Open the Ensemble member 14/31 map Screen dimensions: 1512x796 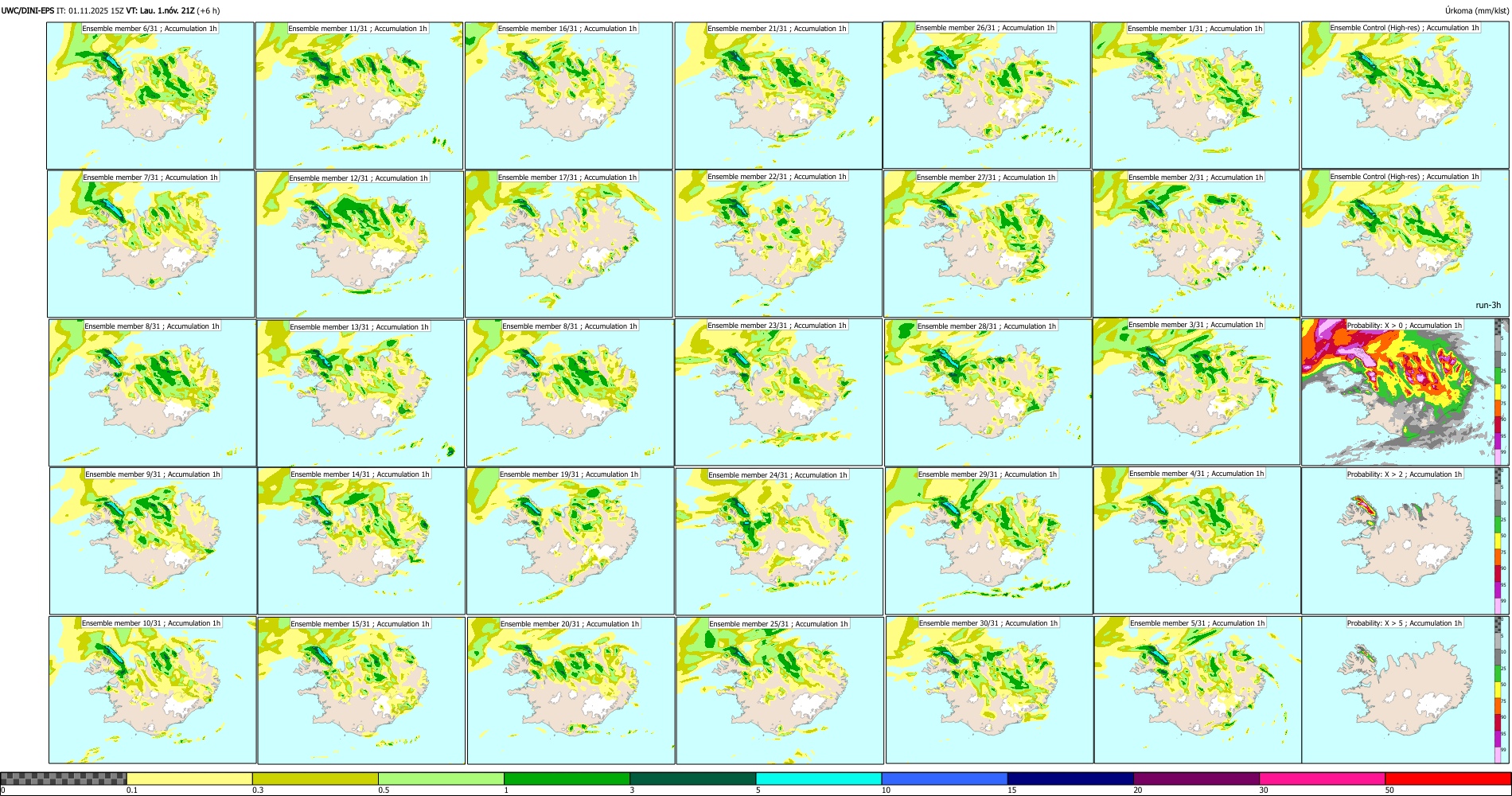(361, 540)
